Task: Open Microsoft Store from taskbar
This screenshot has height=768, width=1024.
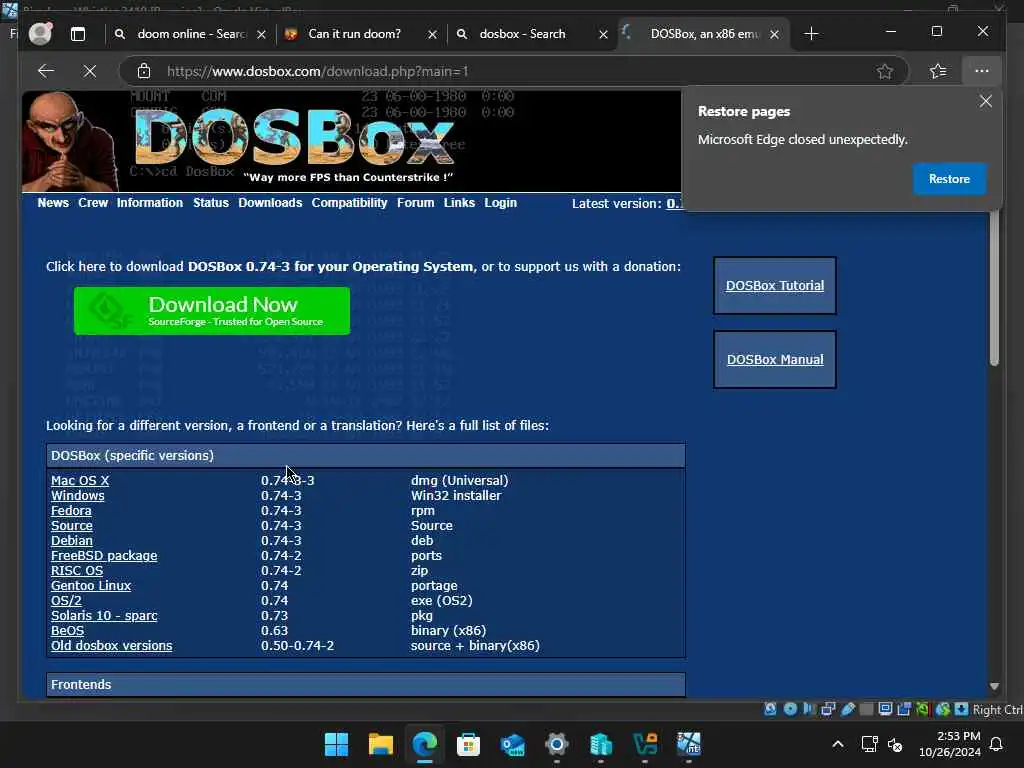Action: point(468,744)
